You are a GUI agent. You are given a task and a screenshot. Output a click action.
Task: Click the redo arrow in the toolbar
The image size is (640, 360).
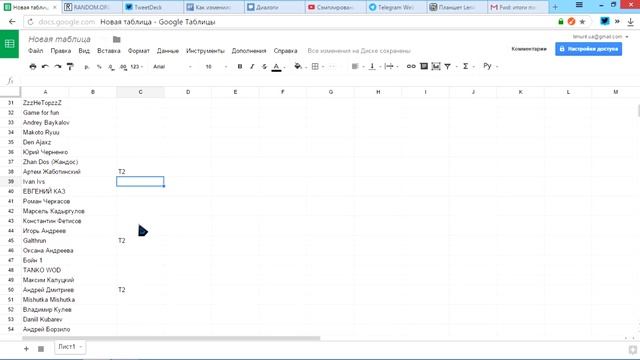pyautogui.click(x=58, y=67)
